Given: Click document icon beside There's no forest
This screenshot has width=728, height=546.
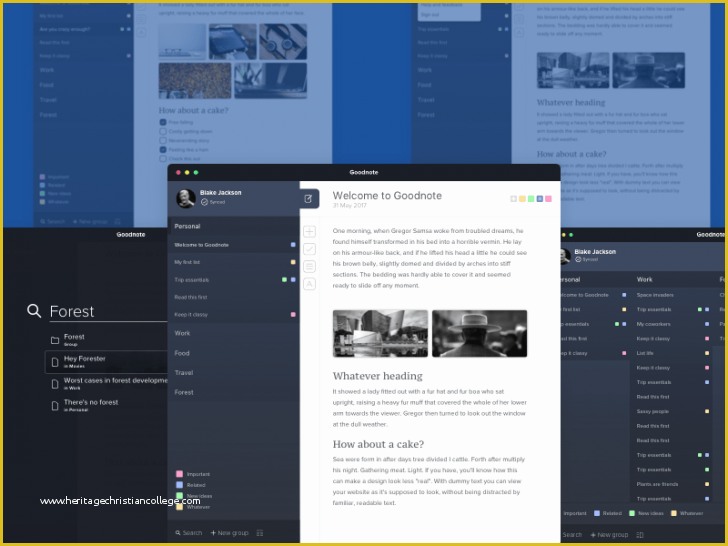Looking at the screenshot, I should click(x=55, y=406).
